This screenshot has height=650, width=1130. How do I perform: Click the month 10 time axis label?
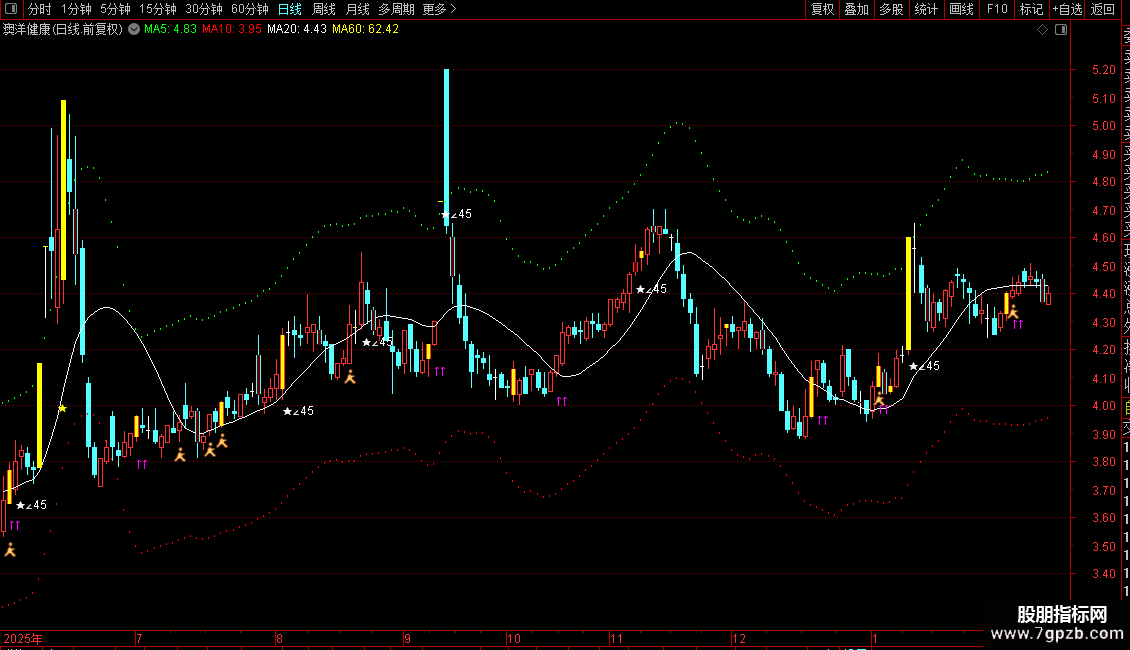(x=513, y=639)
